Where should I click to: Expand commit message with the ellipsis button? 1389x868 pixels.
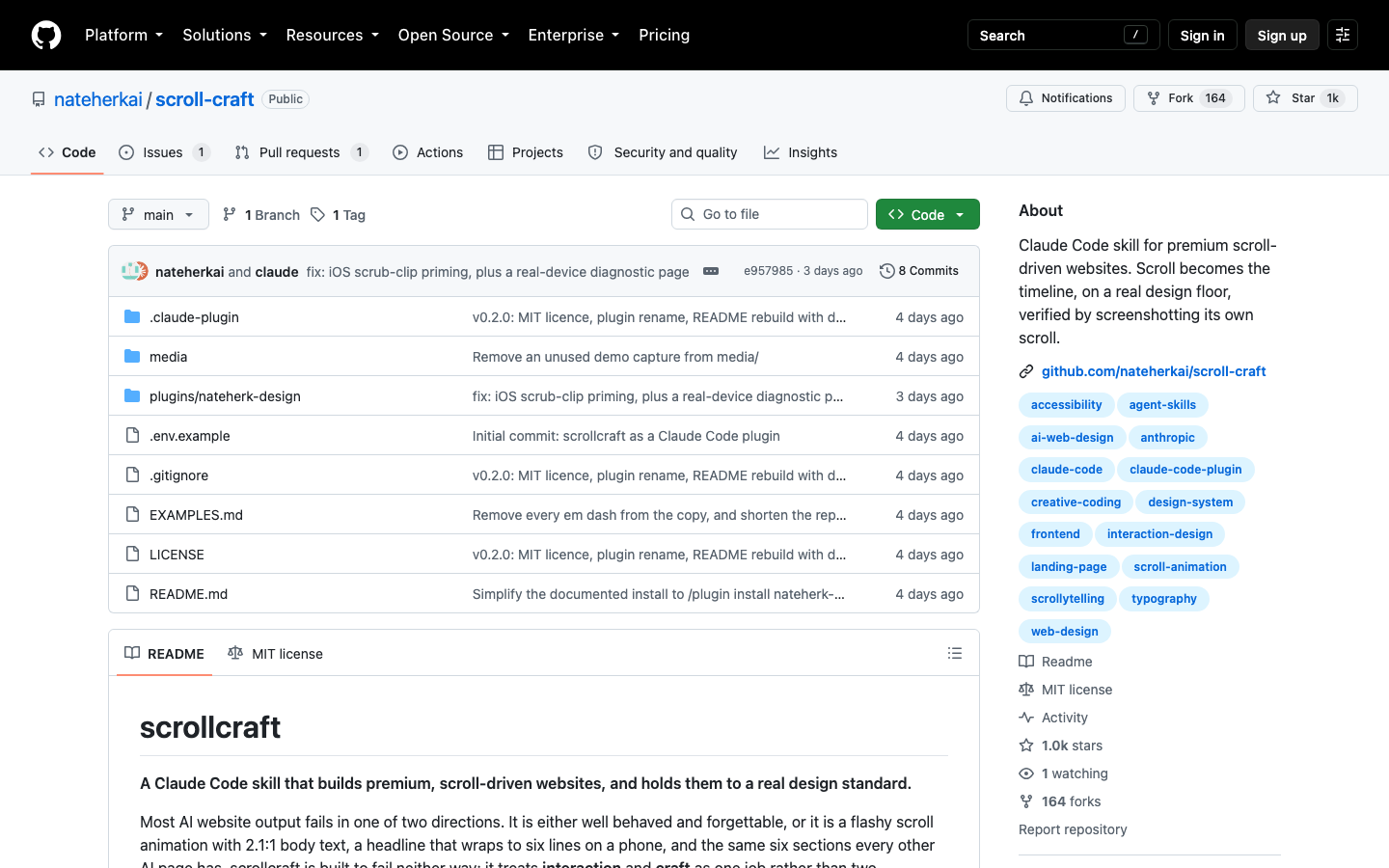point(711,271)
